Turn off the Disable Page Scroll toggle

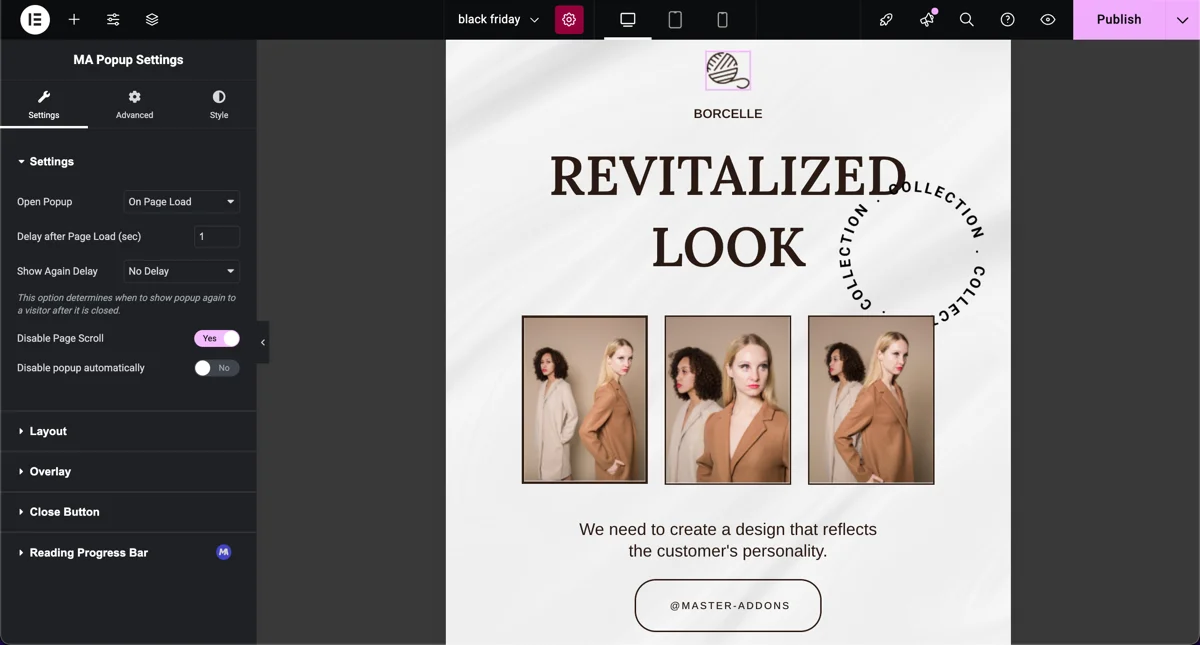coord(216,338)
